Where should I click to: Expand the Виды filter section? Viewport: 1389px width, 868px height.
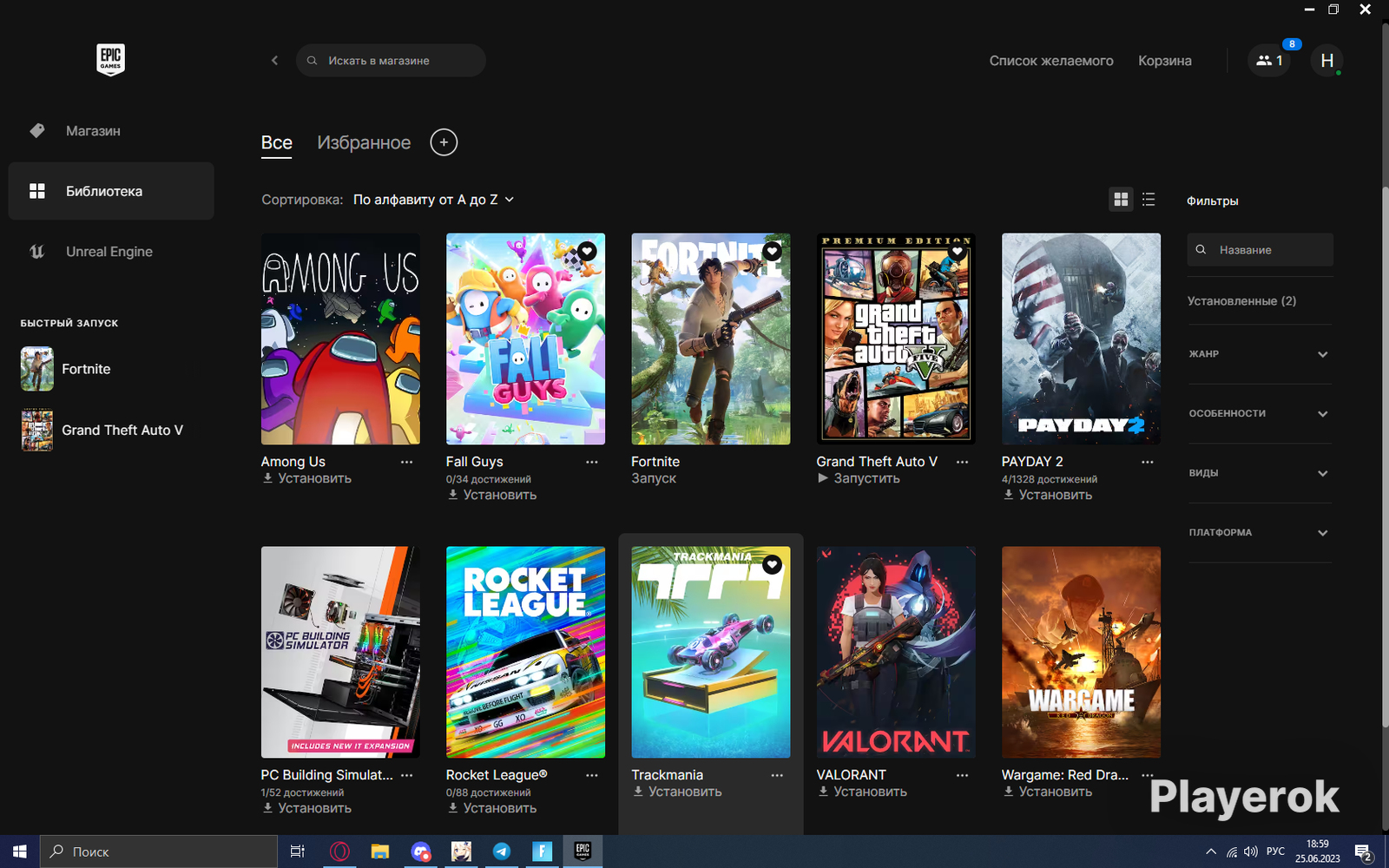tap(1259, 473)
